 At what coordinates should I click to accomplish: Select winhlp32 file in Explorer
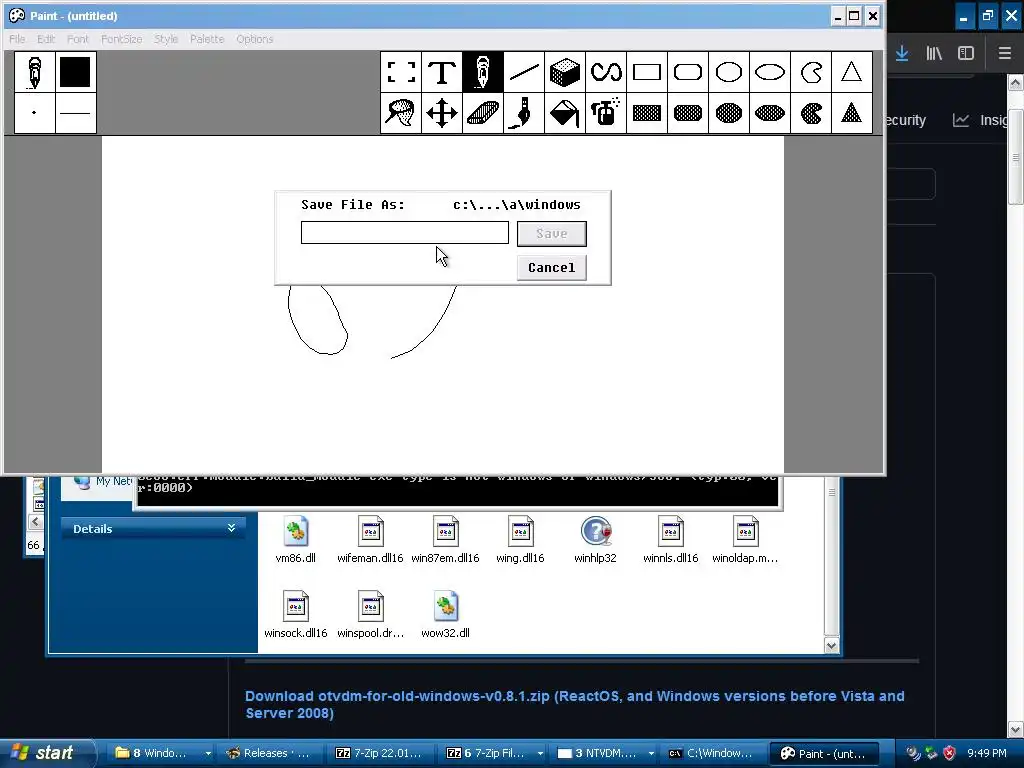(x=596, y=541)
